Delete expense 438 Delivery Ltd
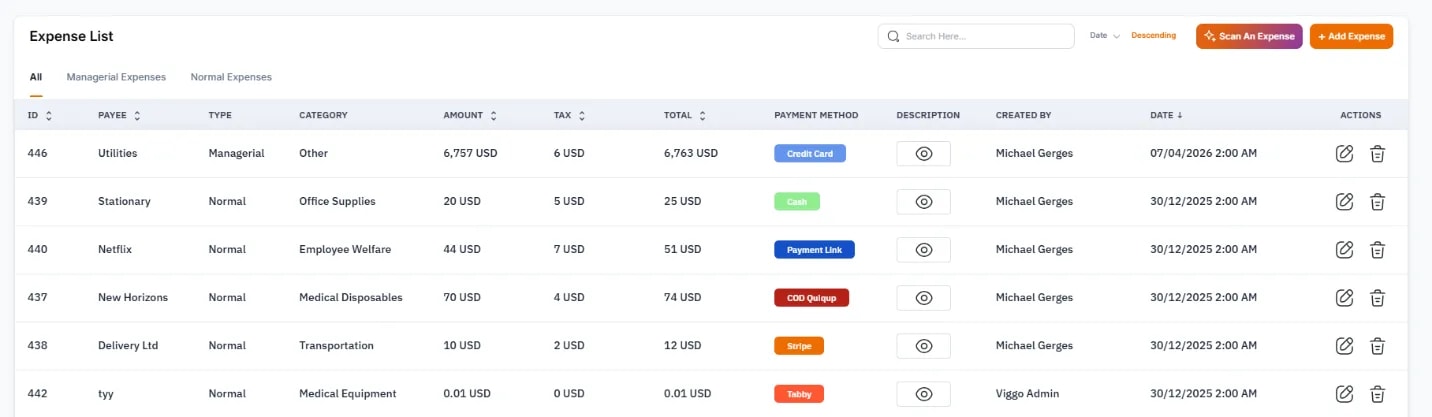Image resolution: width=1432 pixels, height=417 pixels. [1377, 346]
